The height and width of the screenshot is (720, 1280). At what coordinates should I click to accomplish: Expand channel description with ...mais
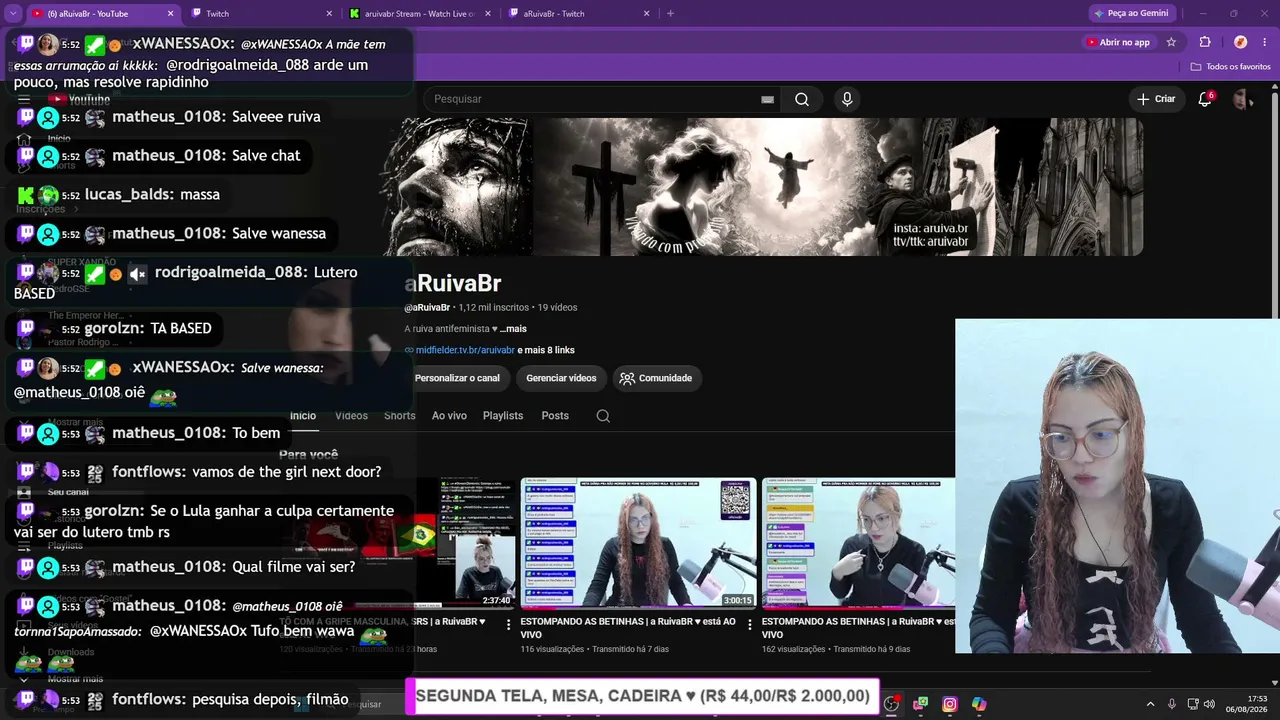click(513, 329)
